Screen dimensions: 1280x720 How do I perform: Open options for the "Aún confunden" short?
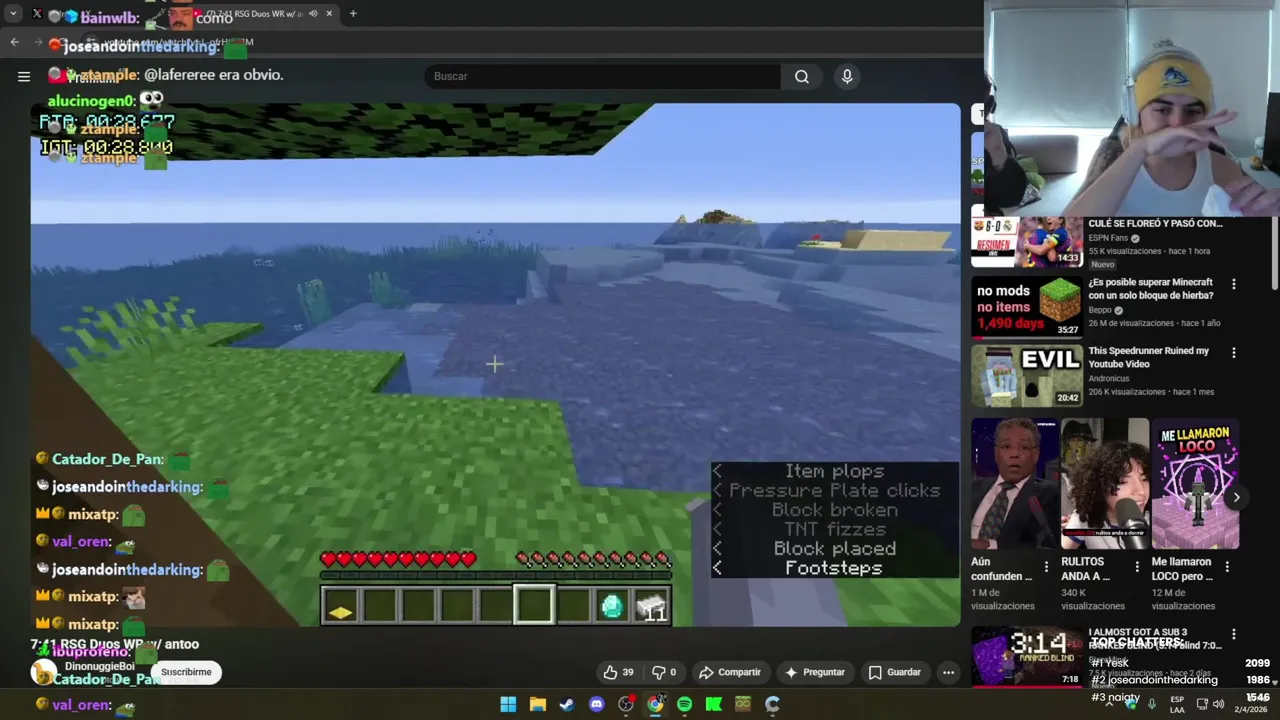(x=1046, y=567)
